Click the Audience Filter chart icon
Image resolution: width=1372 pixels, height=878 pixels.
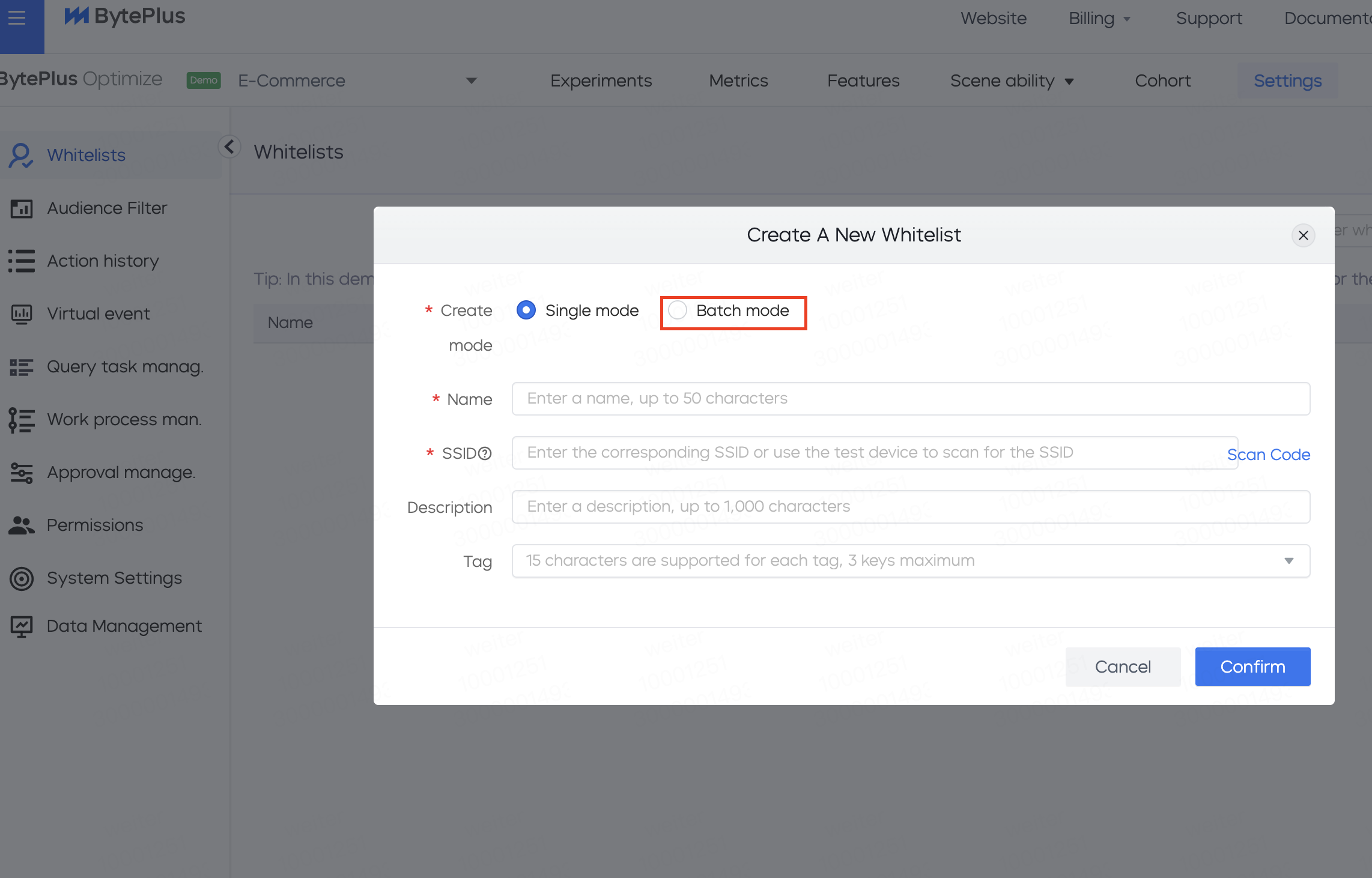pyautogui.click(x=22, y=208)
